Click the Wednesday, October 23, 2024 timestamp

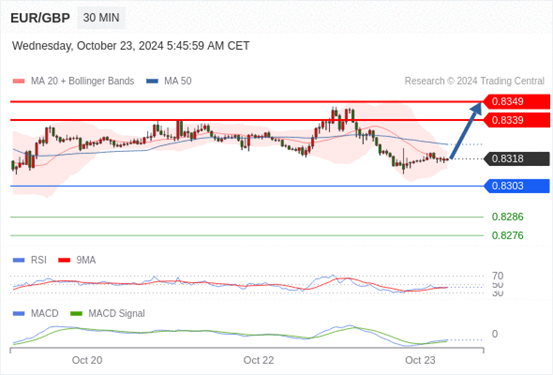(x=131, y=46)
